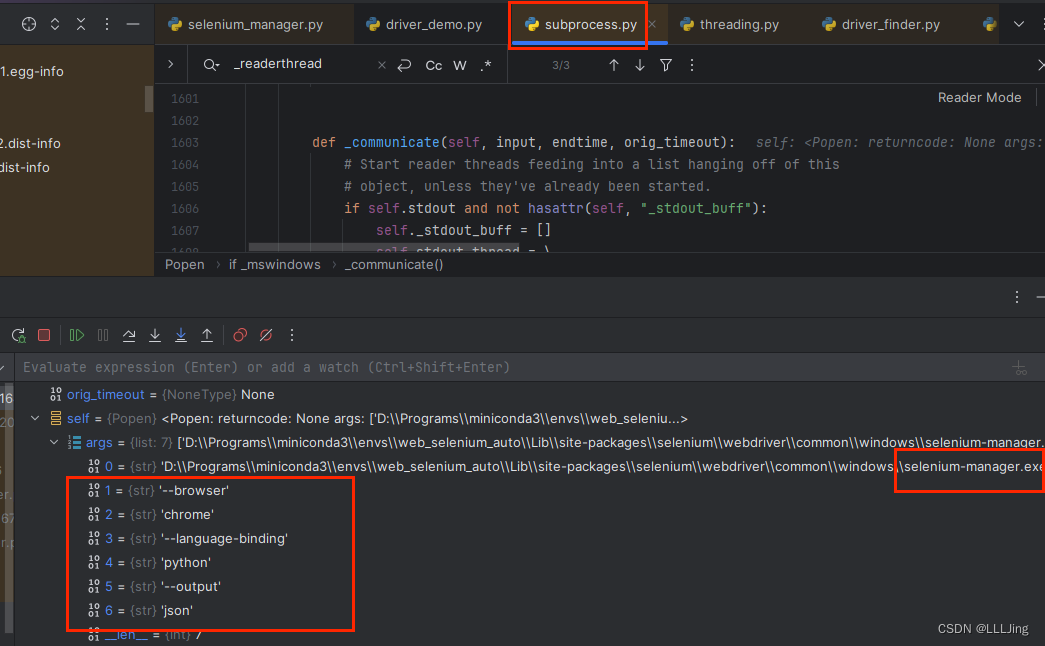This screenshot has width=1045, height=646.
Task: Click the Mute Breakpoints icon
Action: (x=265, y=335)
